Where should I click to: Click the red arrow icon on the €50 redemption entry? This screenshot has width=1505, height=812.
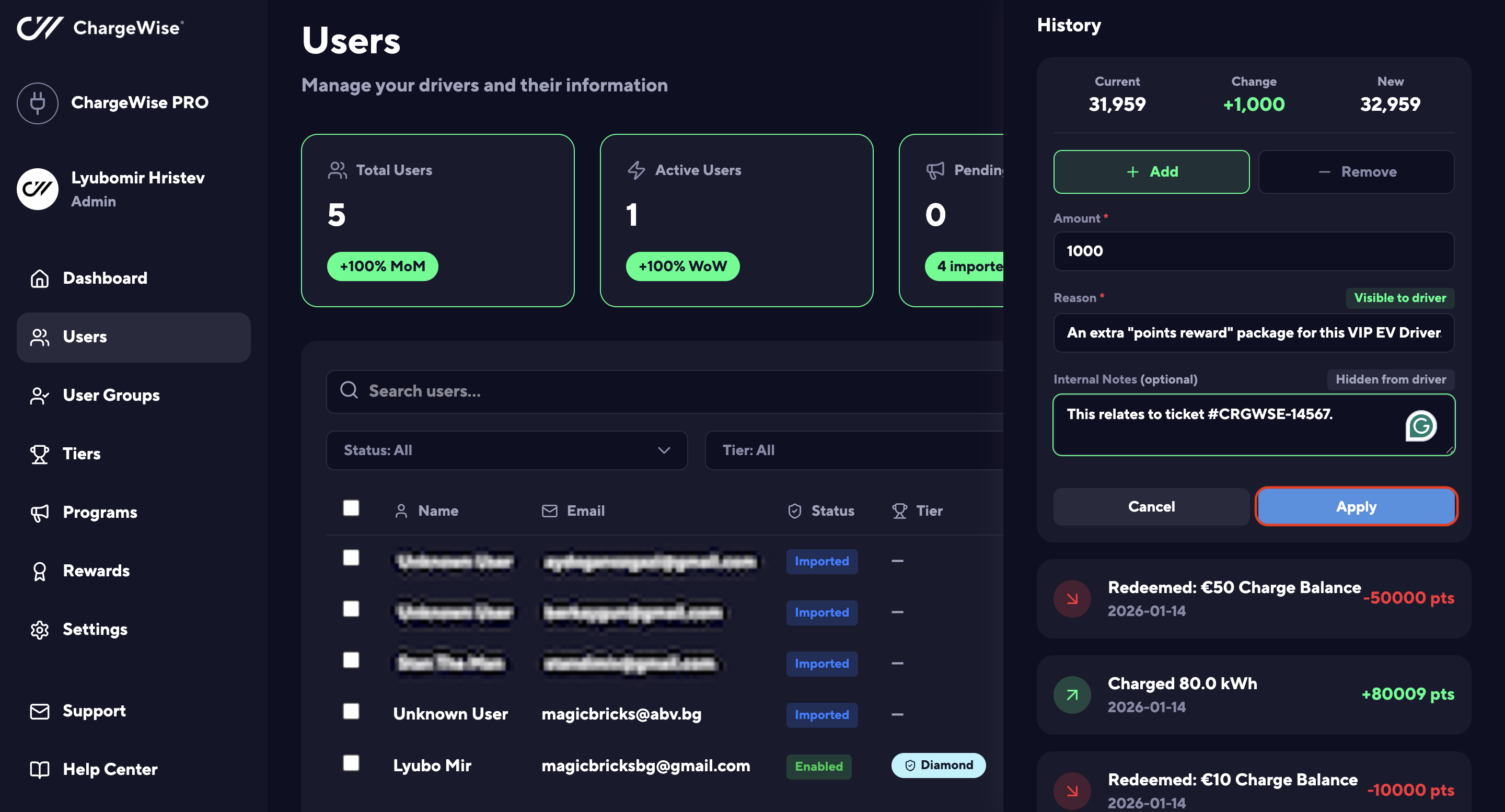[1071, 598]
